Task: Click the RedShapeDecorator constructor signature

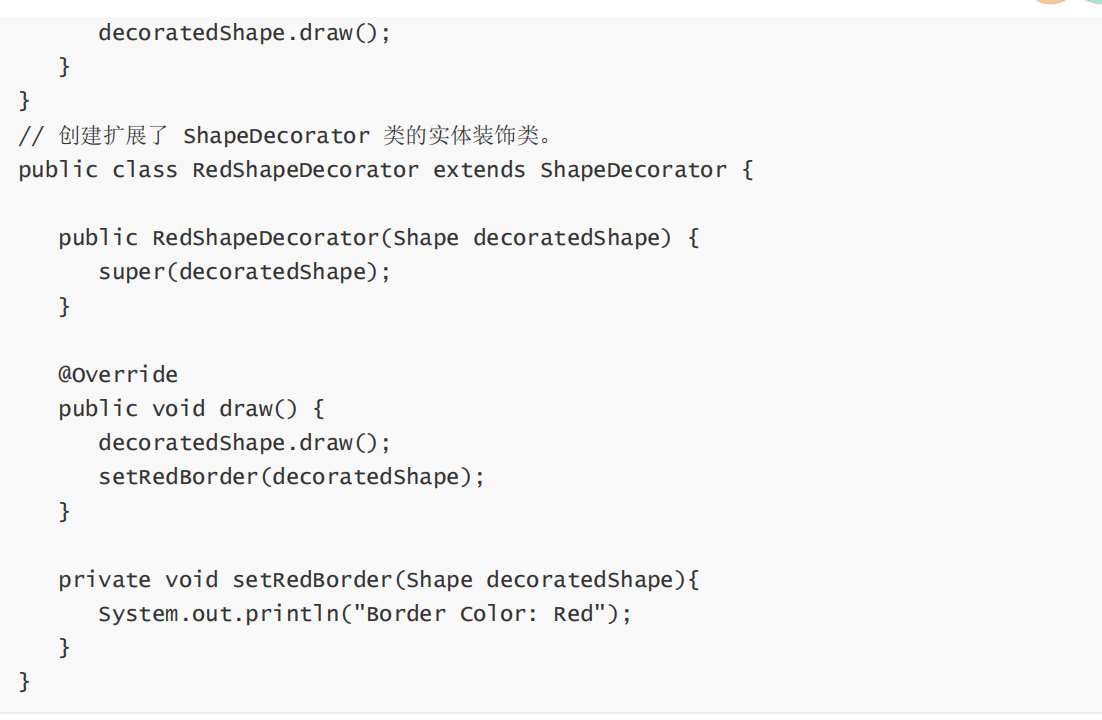Action: [x=379, y=238]
